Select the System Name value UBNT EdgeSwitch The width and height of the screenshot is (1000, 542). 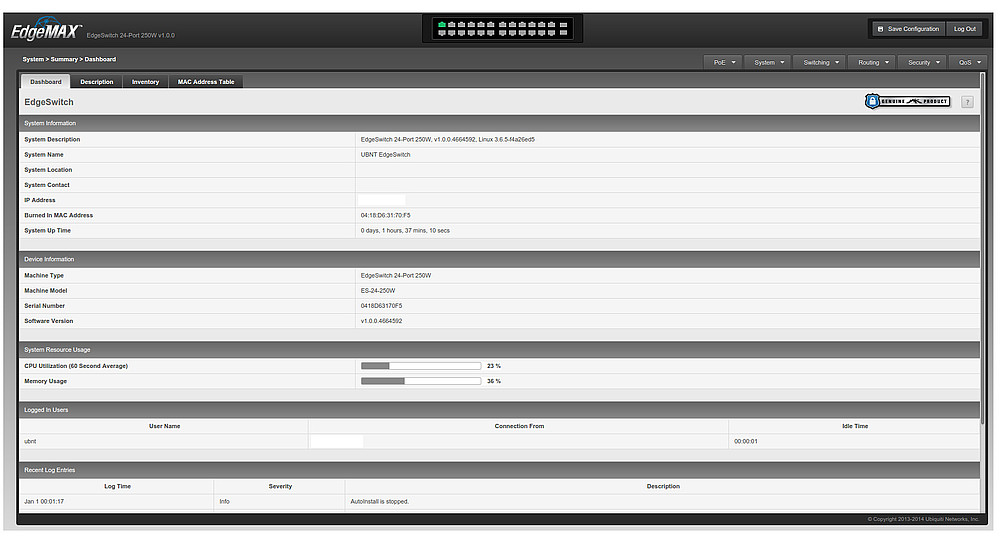[385, 155]
